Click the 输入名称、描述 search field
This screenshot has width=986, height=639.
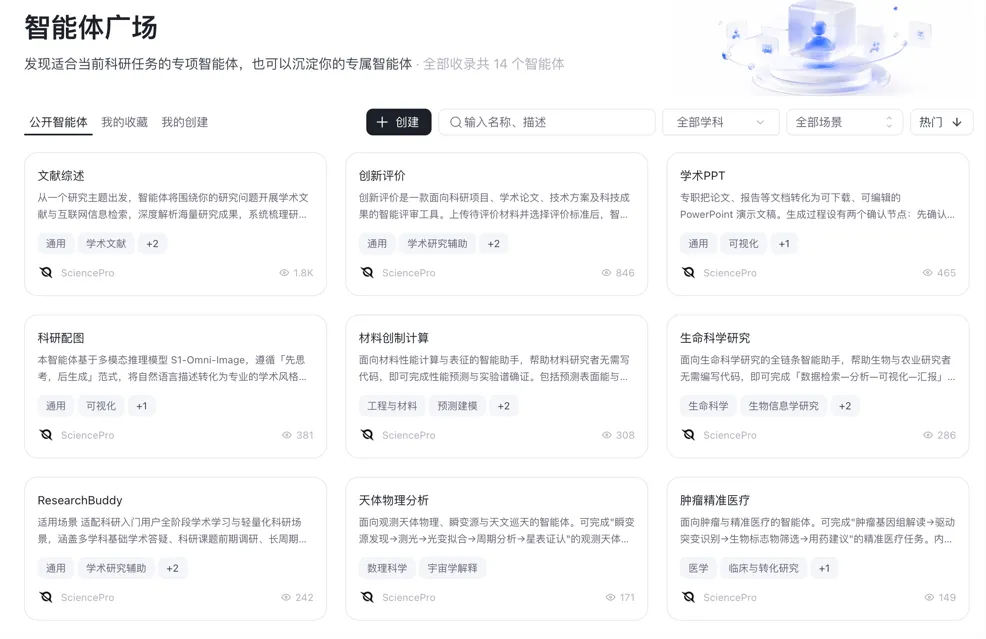click(x=546, y=122)
